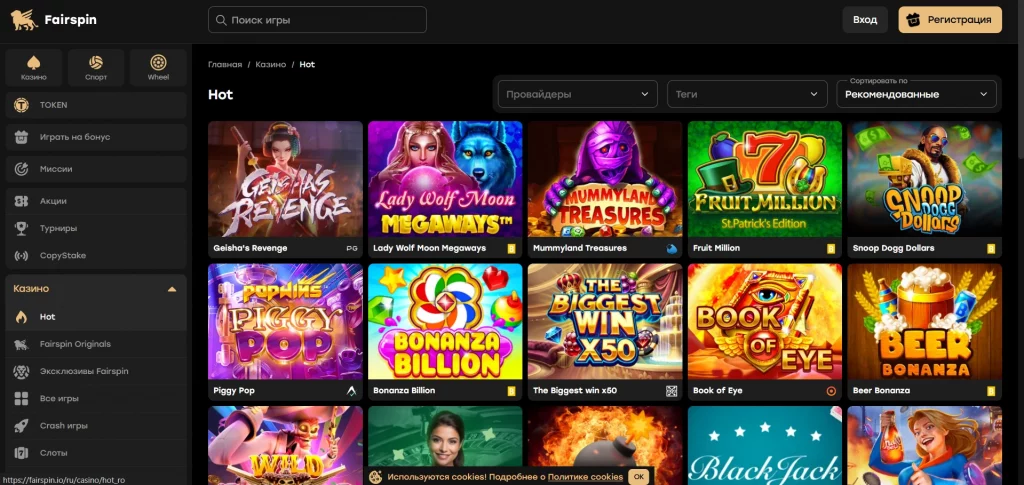Viewport: 1024px width, 485px height.
Task: Click the Эксклюзивы Fairspin lion icon
Action: click(22, 371)
